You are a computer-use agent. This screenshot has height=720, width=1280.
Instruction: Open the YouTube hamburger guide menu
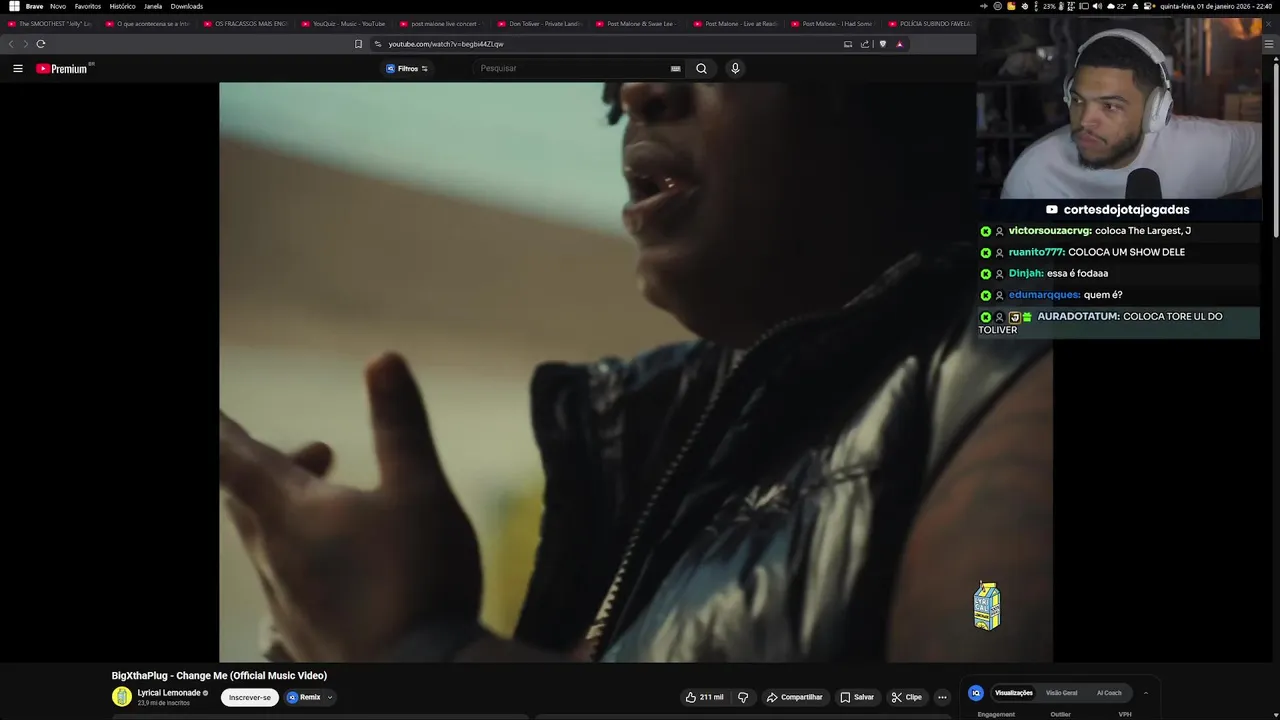(x=17, y=69)
